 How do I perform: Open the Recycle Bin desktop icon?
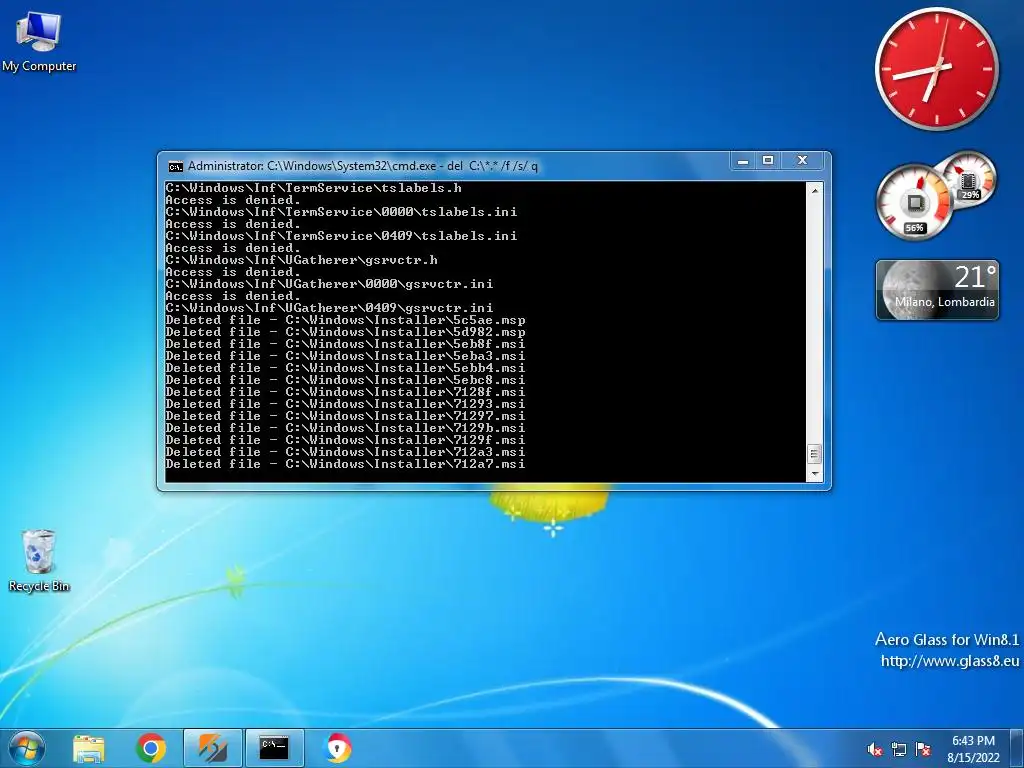[x=39, y=560]
